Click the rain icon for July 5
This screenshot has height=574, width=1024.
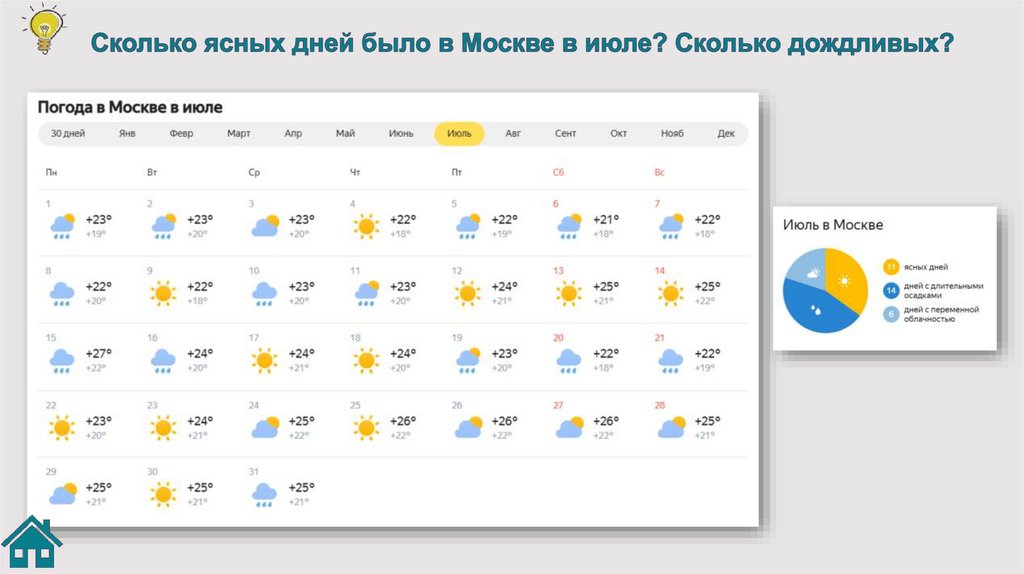pyautogui.click(x=468, y=226)
